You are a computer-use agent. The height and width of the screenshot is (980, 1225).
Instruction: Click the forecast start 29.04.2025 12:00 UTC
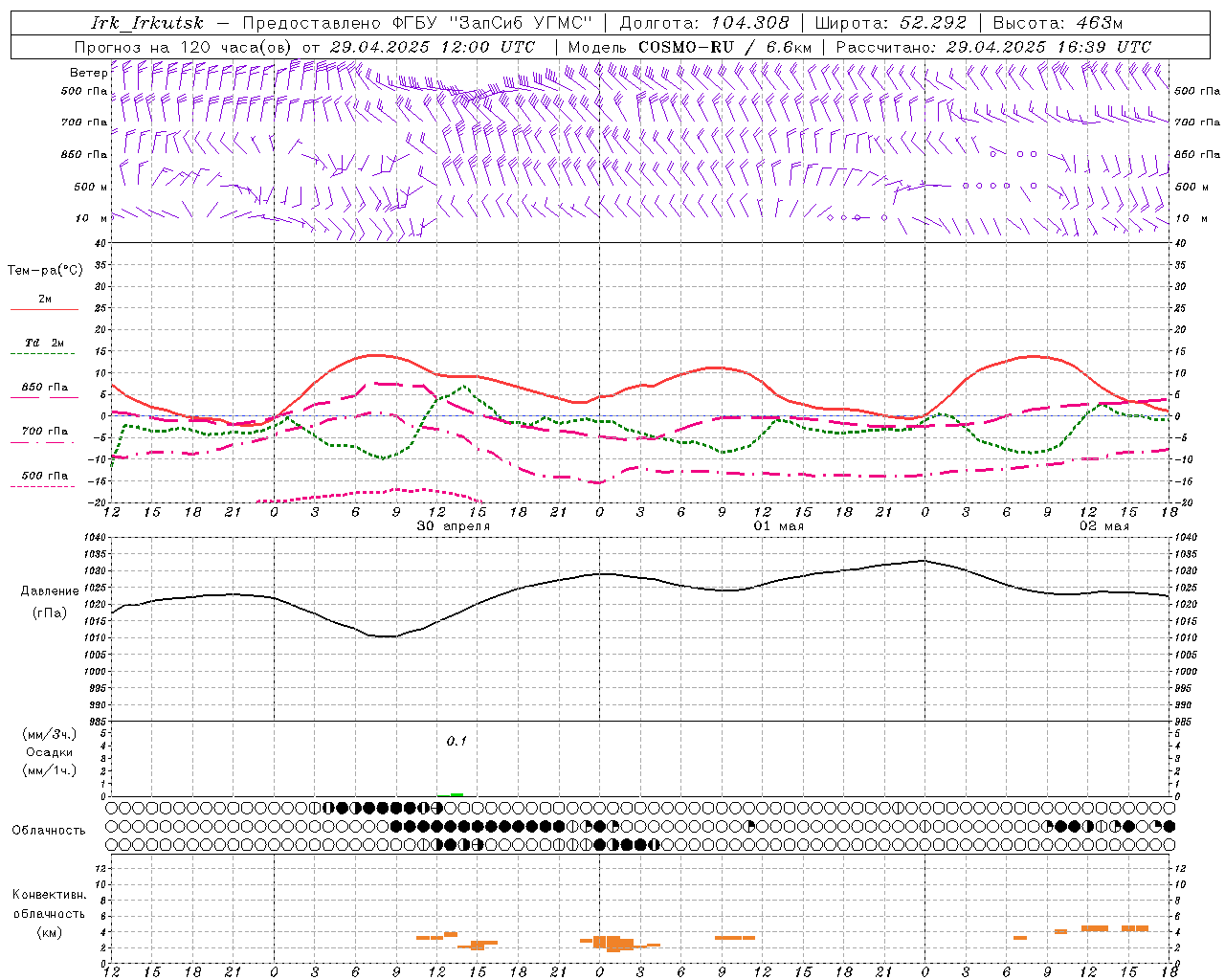(433, 47)
